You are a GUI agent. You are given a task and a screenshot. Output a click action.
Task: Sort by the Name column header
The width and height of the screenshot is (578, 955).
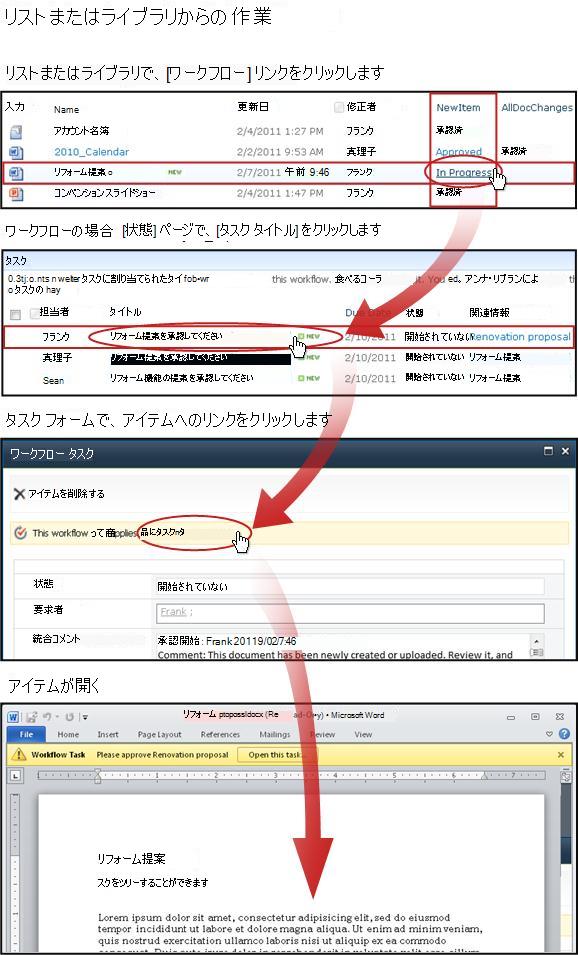pos(66,110)
